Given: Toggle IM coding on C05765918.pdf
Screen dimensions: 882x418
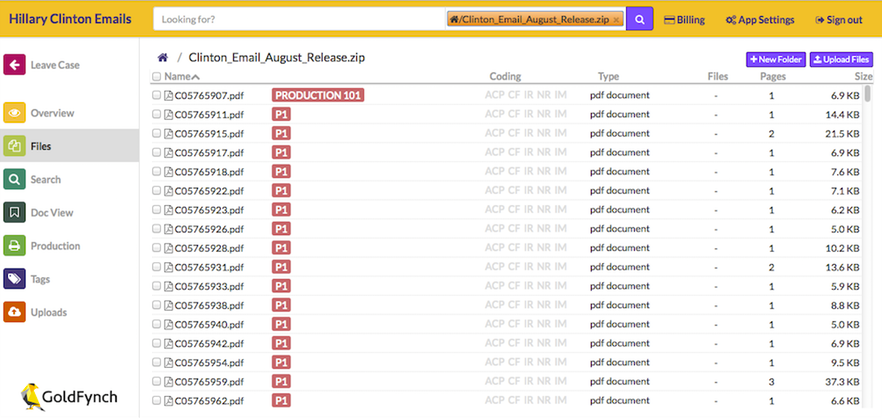Looking at the screenshot, I should pos(560,172).
